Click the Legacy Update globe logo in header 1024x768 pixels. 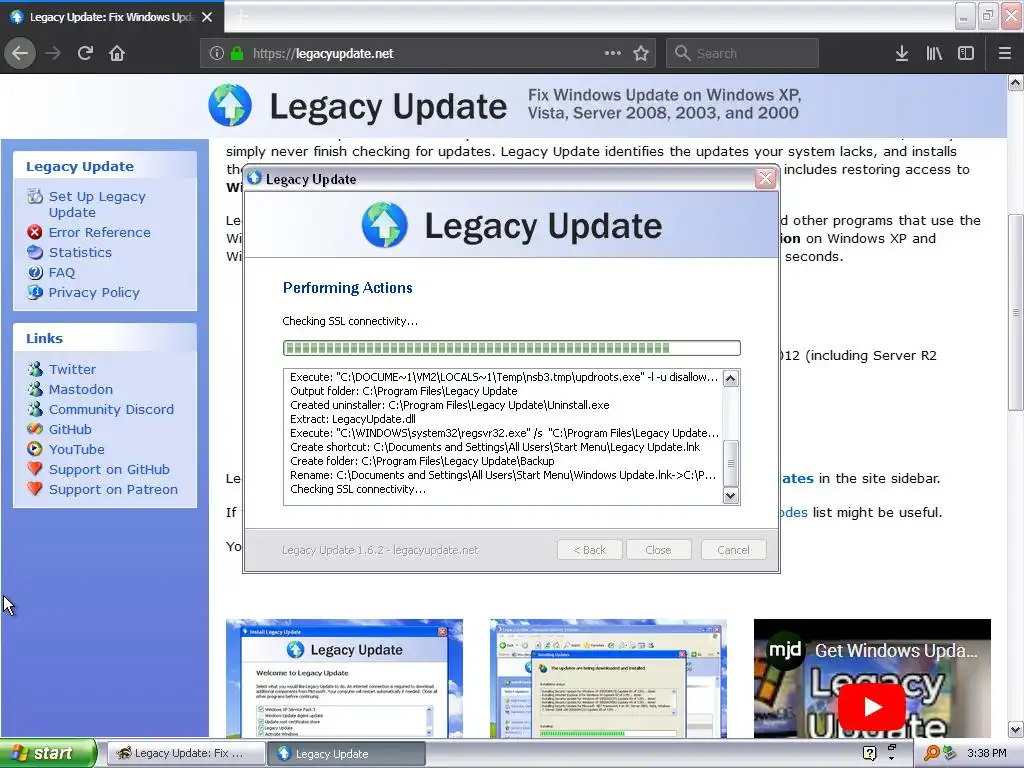pos(230,105)
